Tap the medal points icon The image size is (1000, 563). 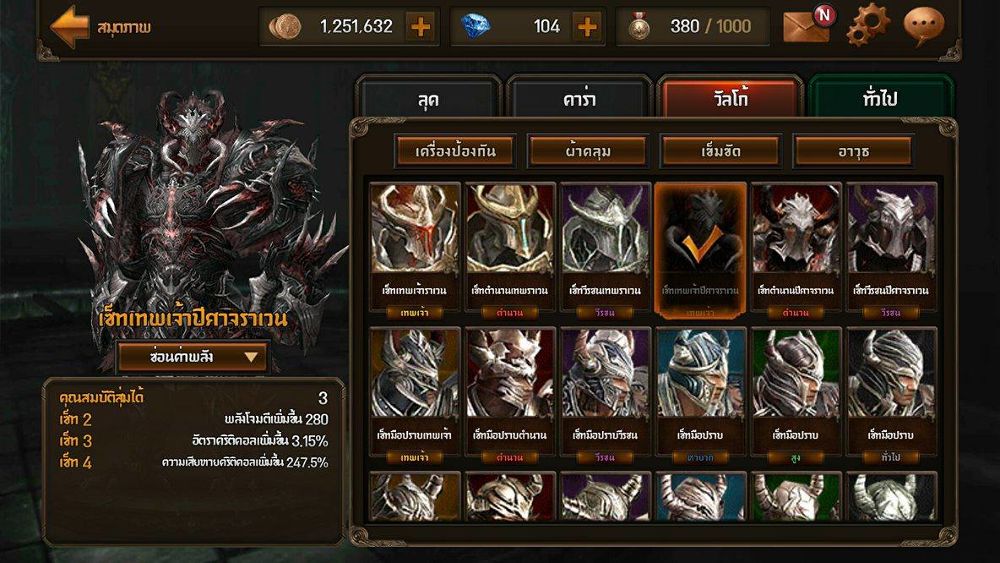coord(639,27)
